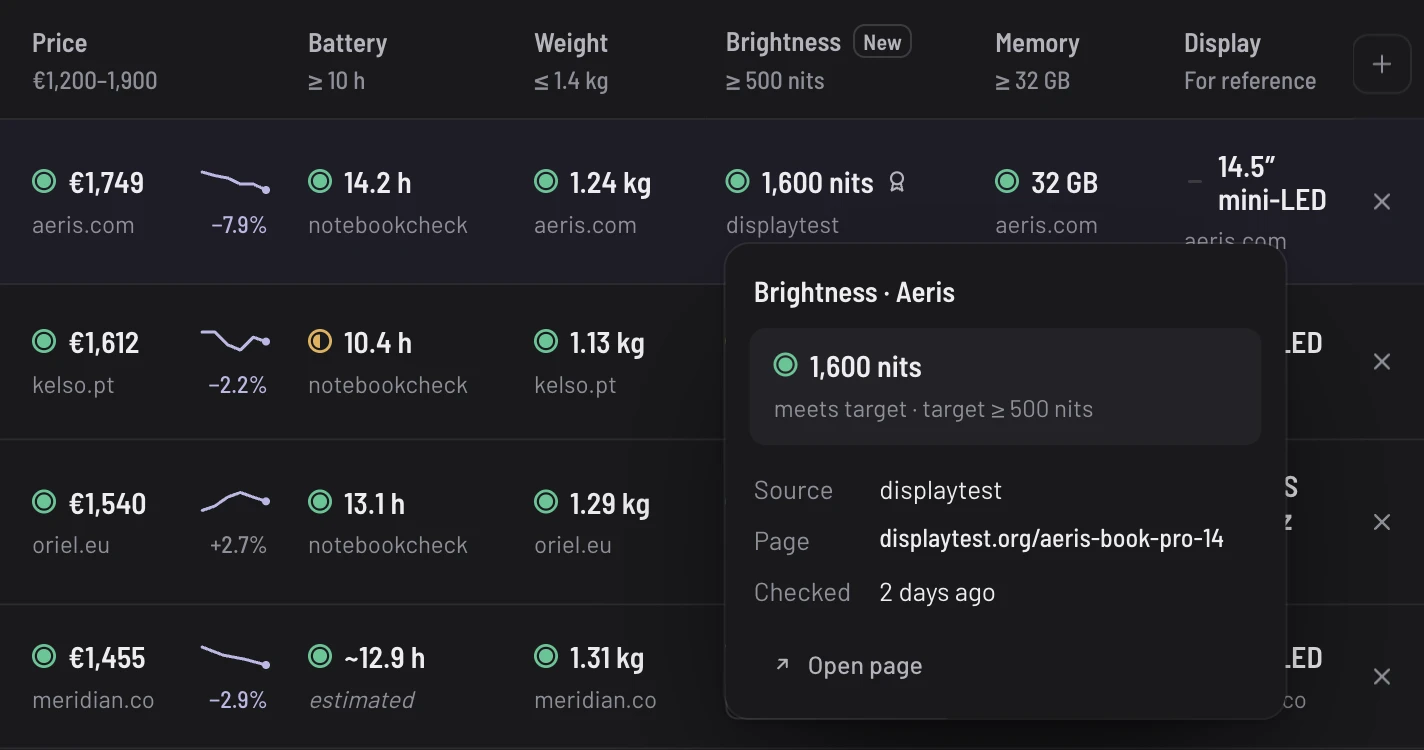Image resolution: width=1424 pixels, height=750 pixels.
Task: Add a new comparison column with plus button
Action: tap(1381, 64)
